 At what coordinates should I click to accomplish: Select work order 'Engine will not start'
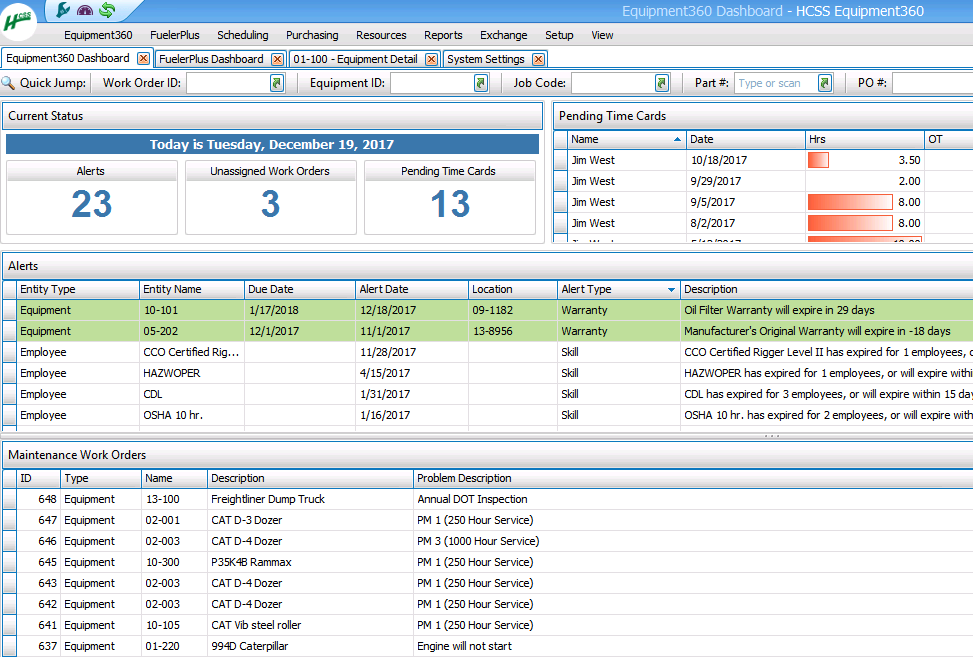(464, 646)
